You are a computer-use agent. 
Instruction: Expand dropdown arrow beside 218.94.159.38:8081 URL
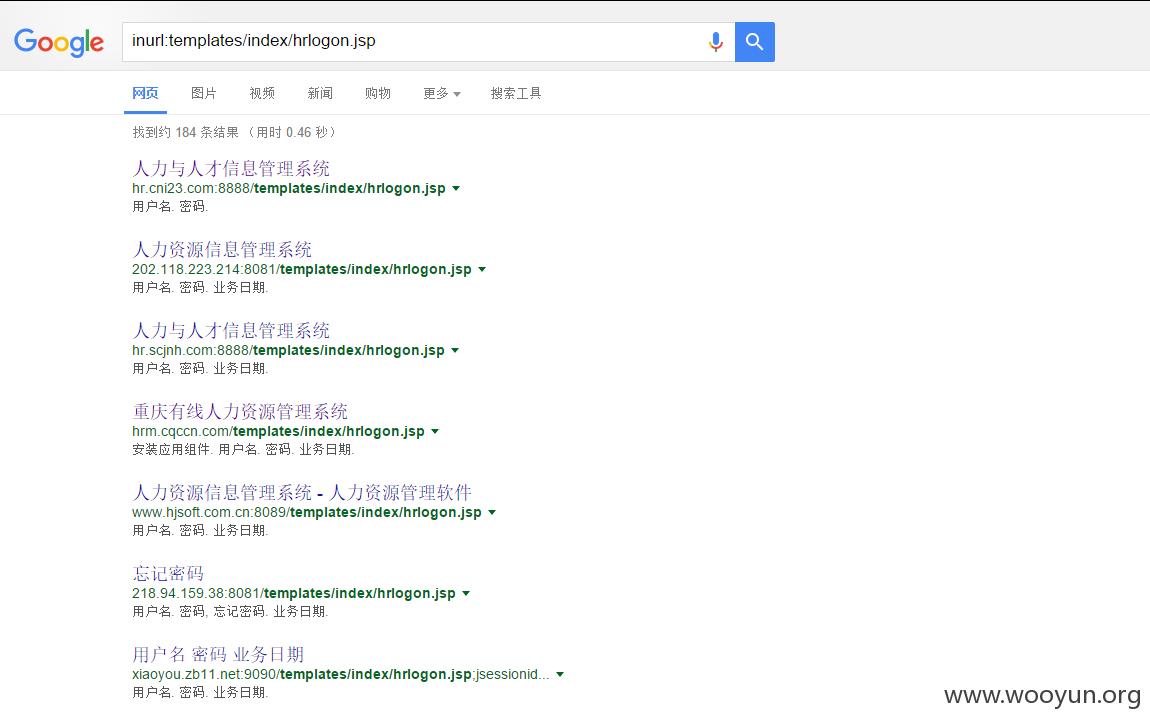pyautogui.click(x=466, y=593)
